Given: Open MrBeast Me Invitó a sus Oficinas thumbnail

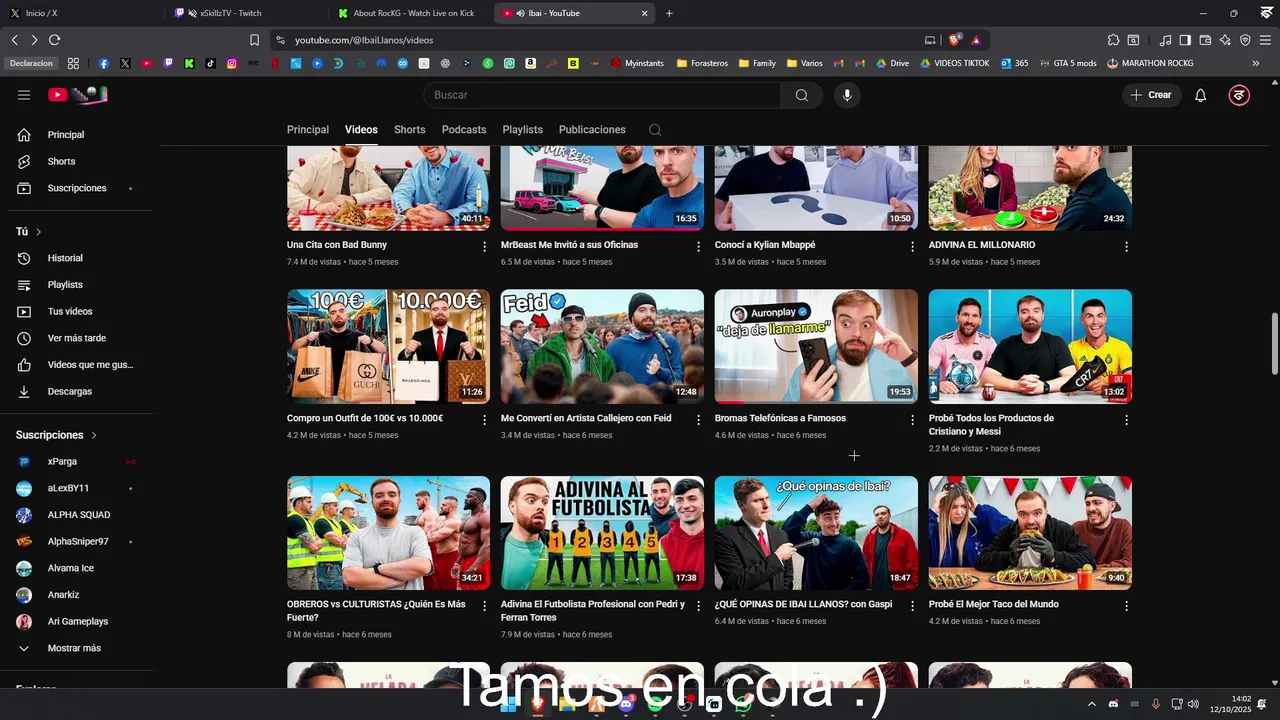Looking at the screenshot, I should [602, 188].
